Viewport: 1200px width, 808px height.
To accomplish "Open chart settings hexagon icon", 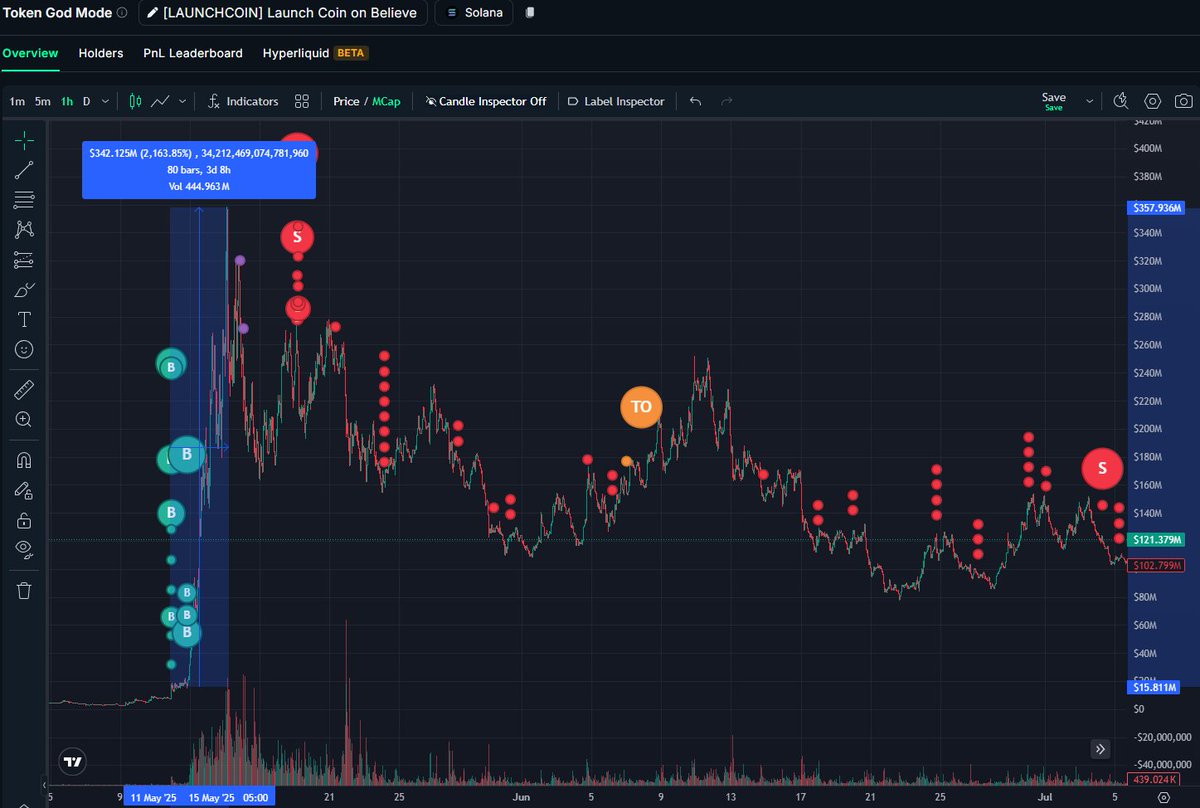I will (1152, 101).
